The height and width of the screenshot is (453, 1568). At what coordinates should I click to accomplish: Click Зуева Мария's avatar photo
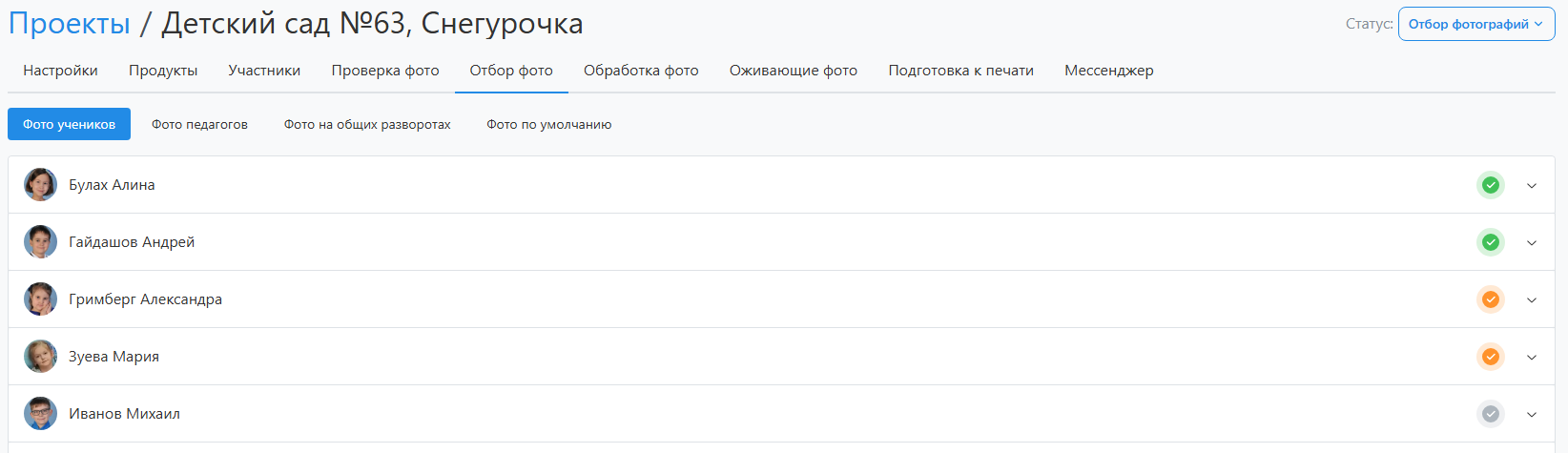tap(40, 357)
